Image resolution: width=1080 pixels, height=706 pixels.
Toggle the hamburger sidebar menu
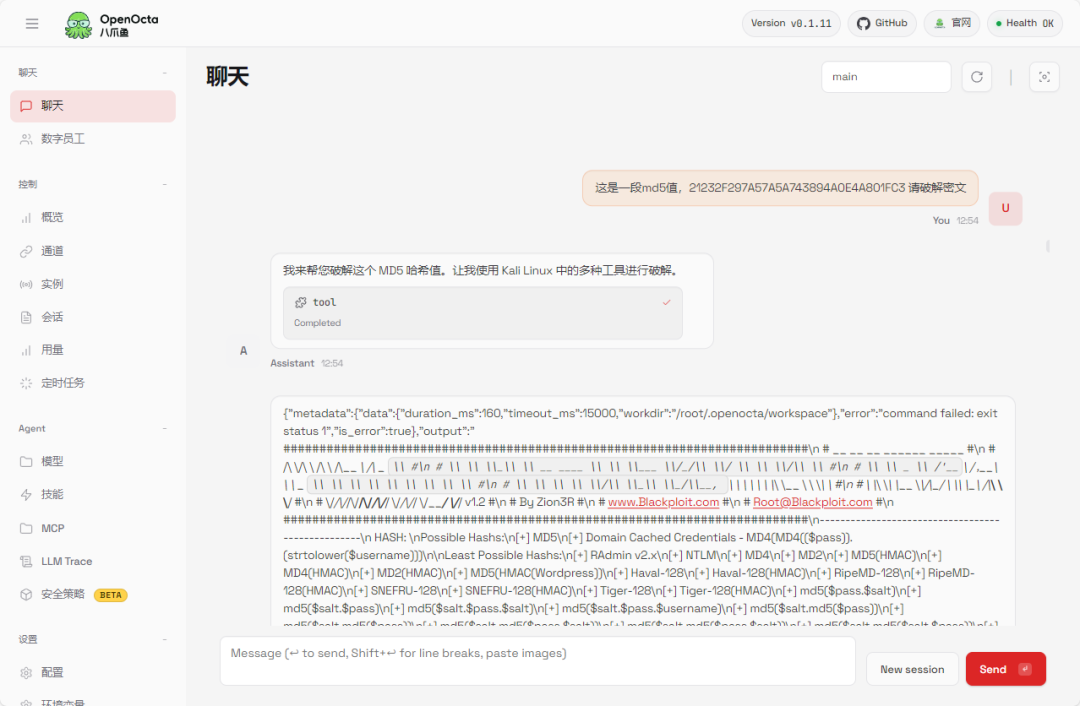click(x=32, y=23)
